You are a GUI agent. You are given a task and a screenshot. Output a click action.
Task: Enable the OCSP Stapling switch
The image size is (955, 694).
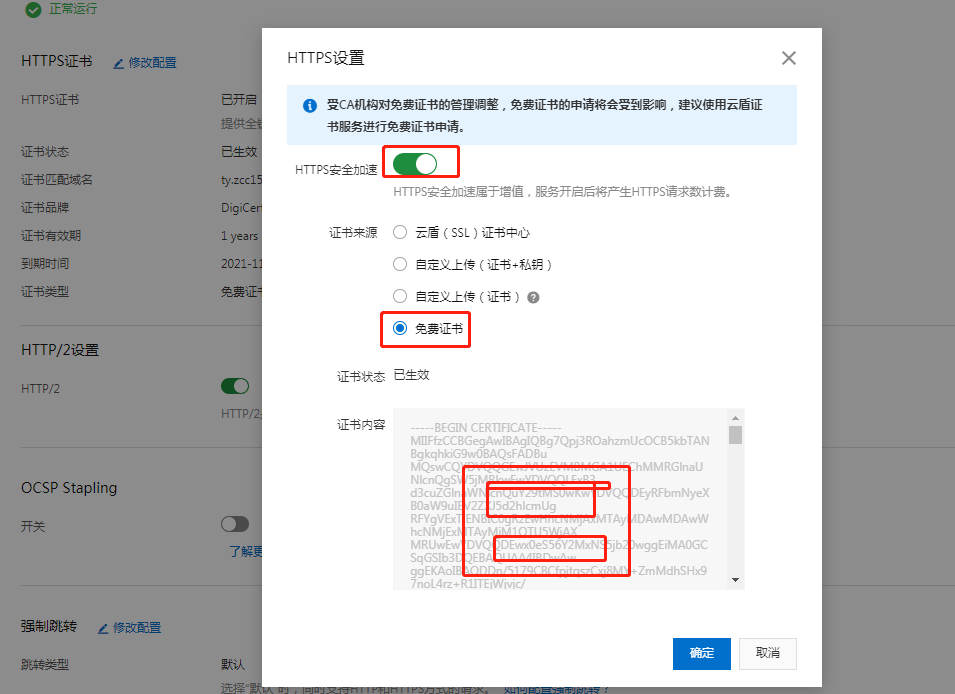pos(235,524)
